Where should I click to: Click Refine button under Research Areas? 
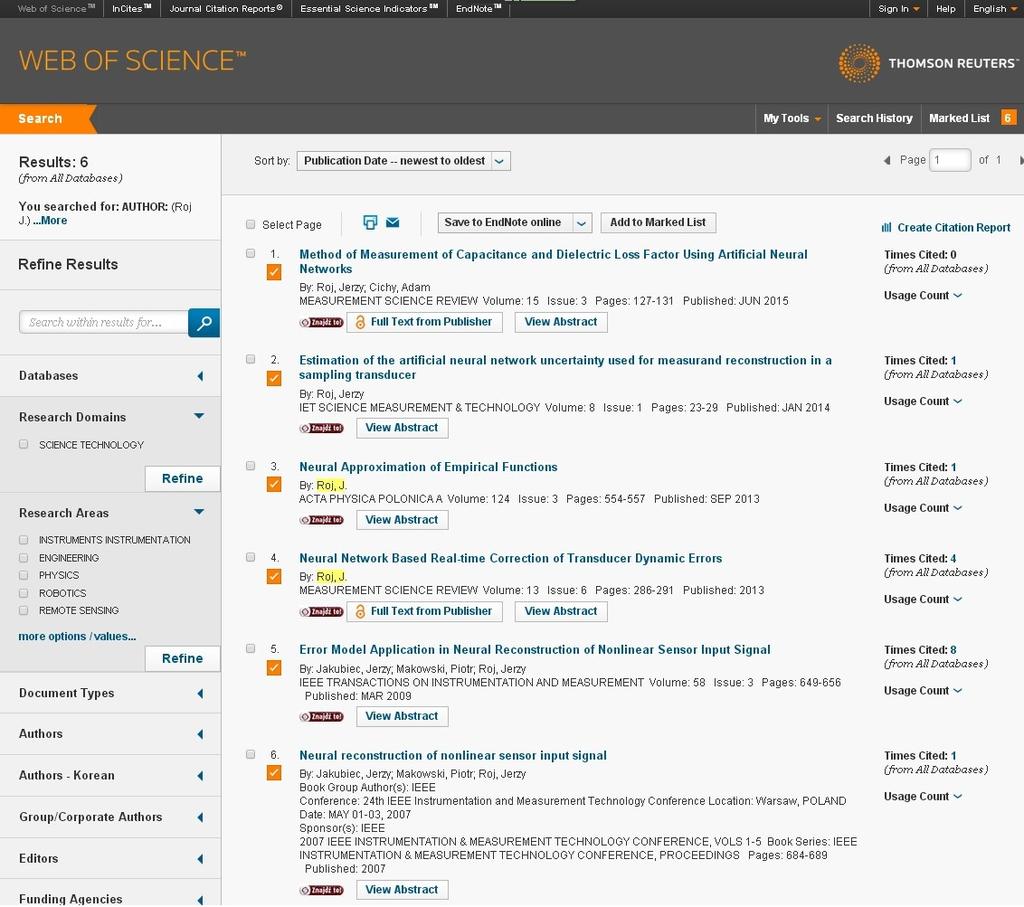[182, 660]
